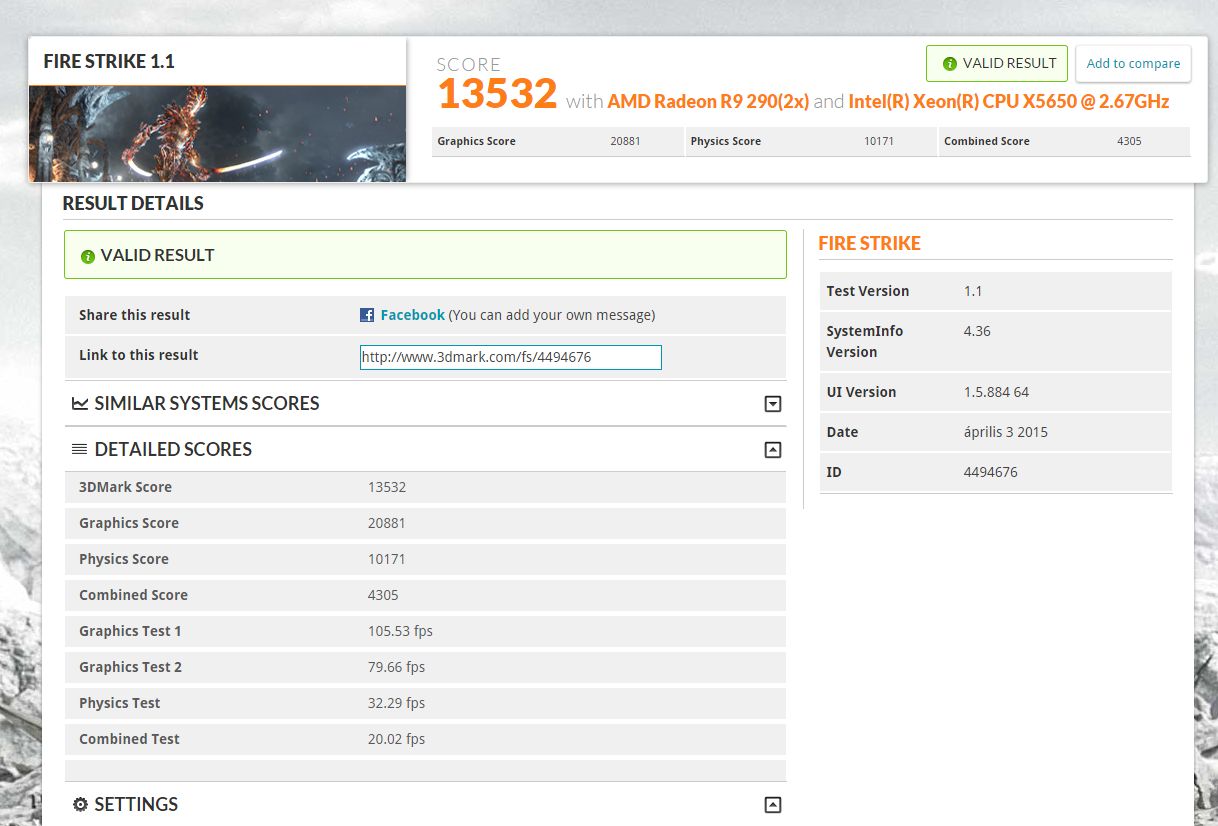Click the Graphics Test 1 label
Screen dimensions: 1218x826
130,631
